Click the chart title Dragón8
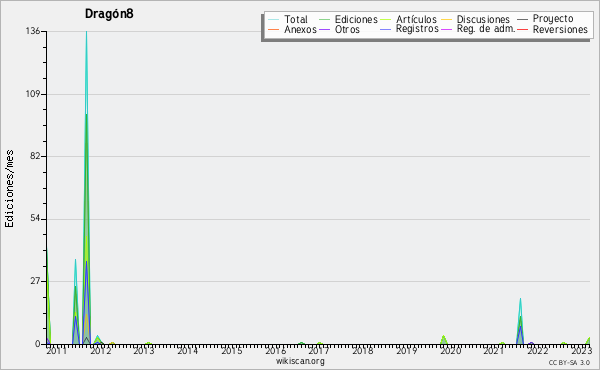The height and width of the screenshot is (370, 600). 109,14
